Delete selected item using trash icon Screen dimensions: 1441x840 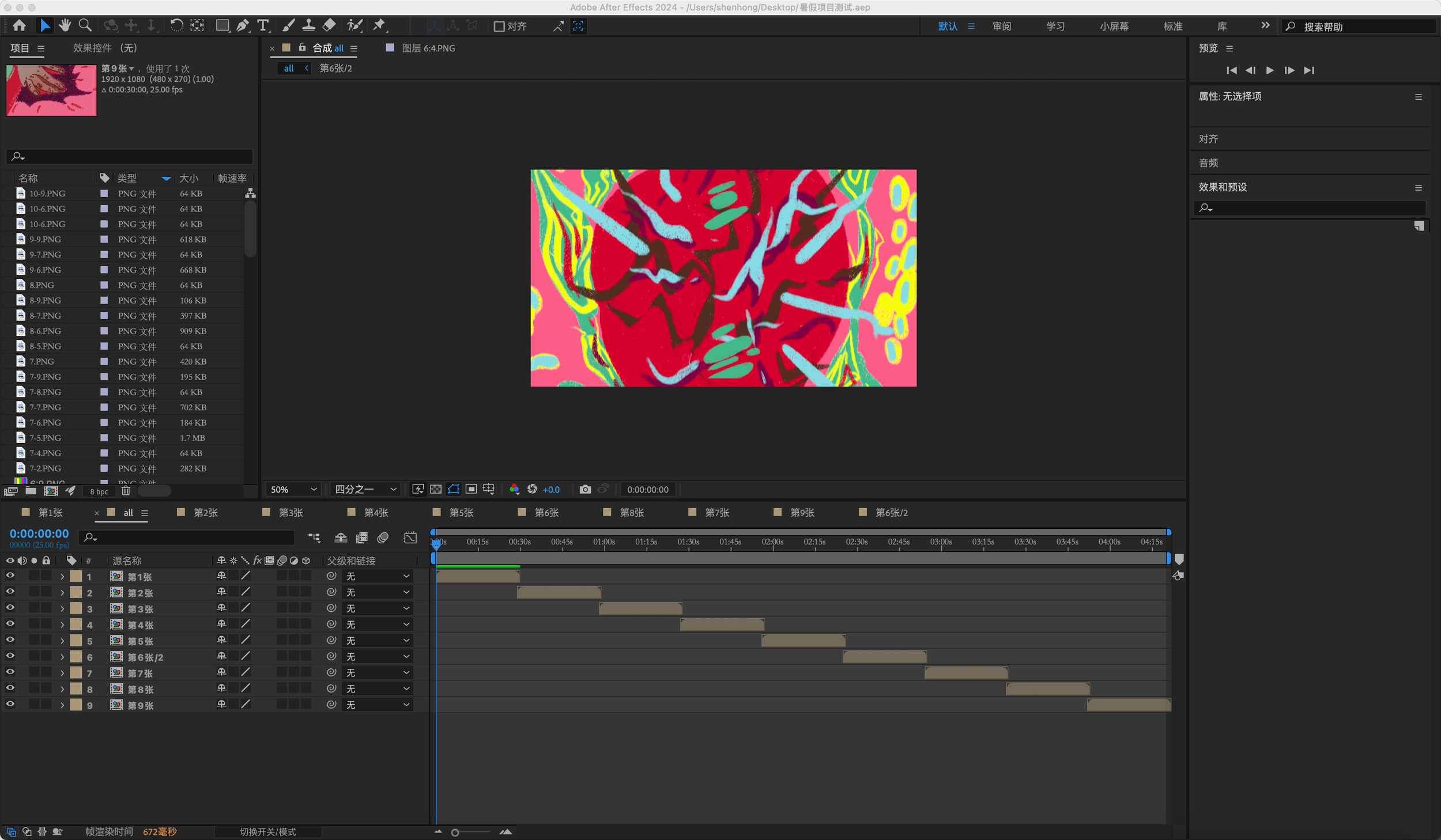coord(126,491)
